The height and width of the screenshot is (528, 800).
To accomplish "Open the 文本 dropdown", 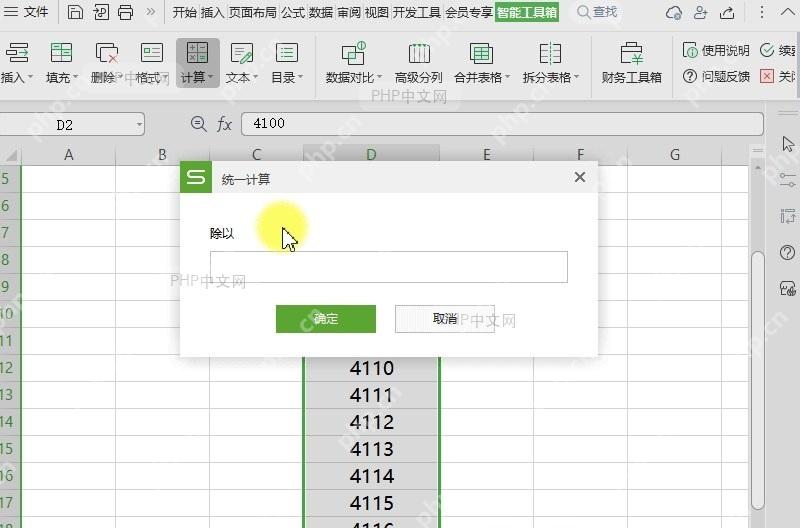I will click(x=242, y=63).
